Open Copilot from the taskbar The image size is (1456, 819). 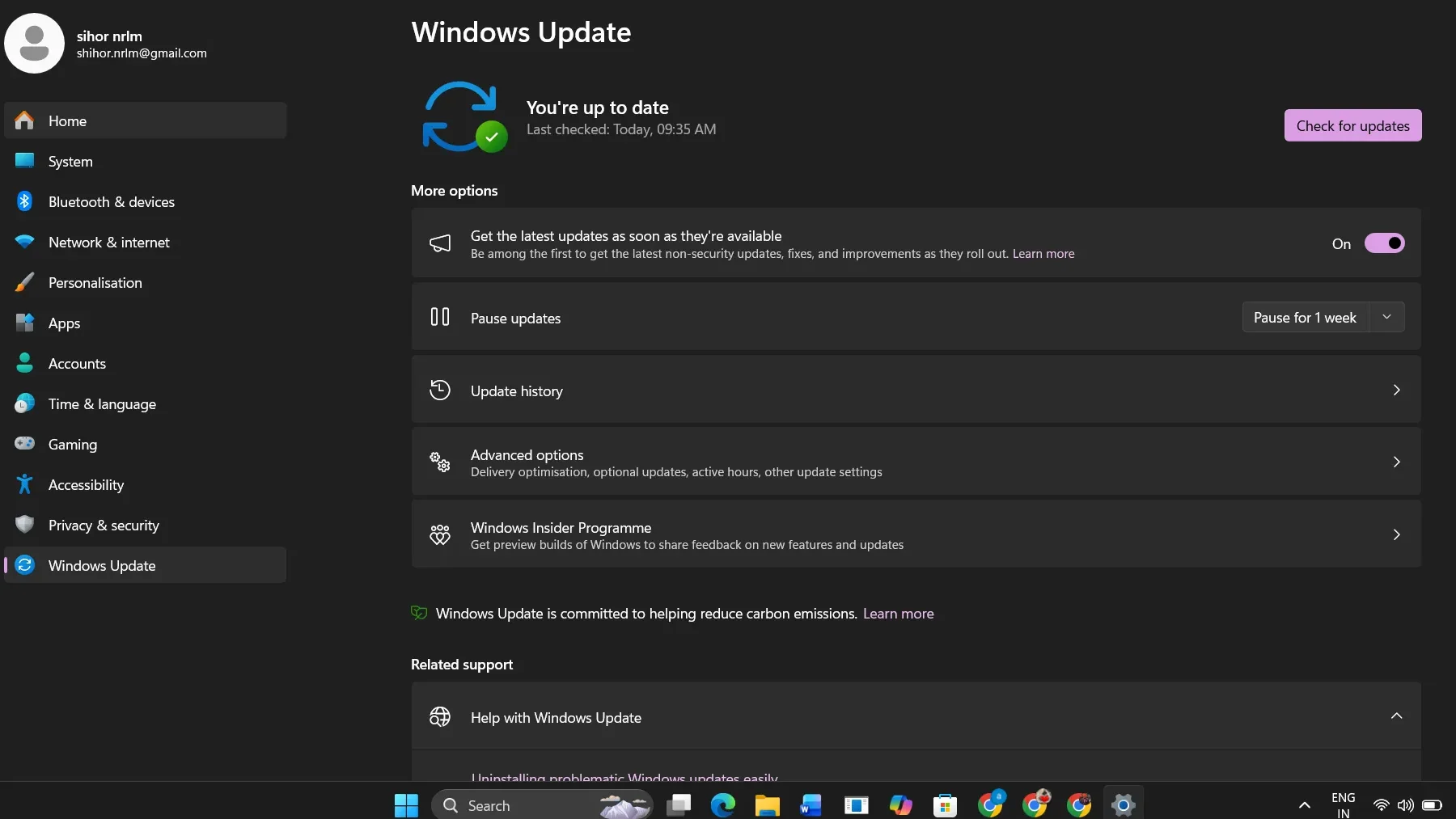(x=900, y=805)
